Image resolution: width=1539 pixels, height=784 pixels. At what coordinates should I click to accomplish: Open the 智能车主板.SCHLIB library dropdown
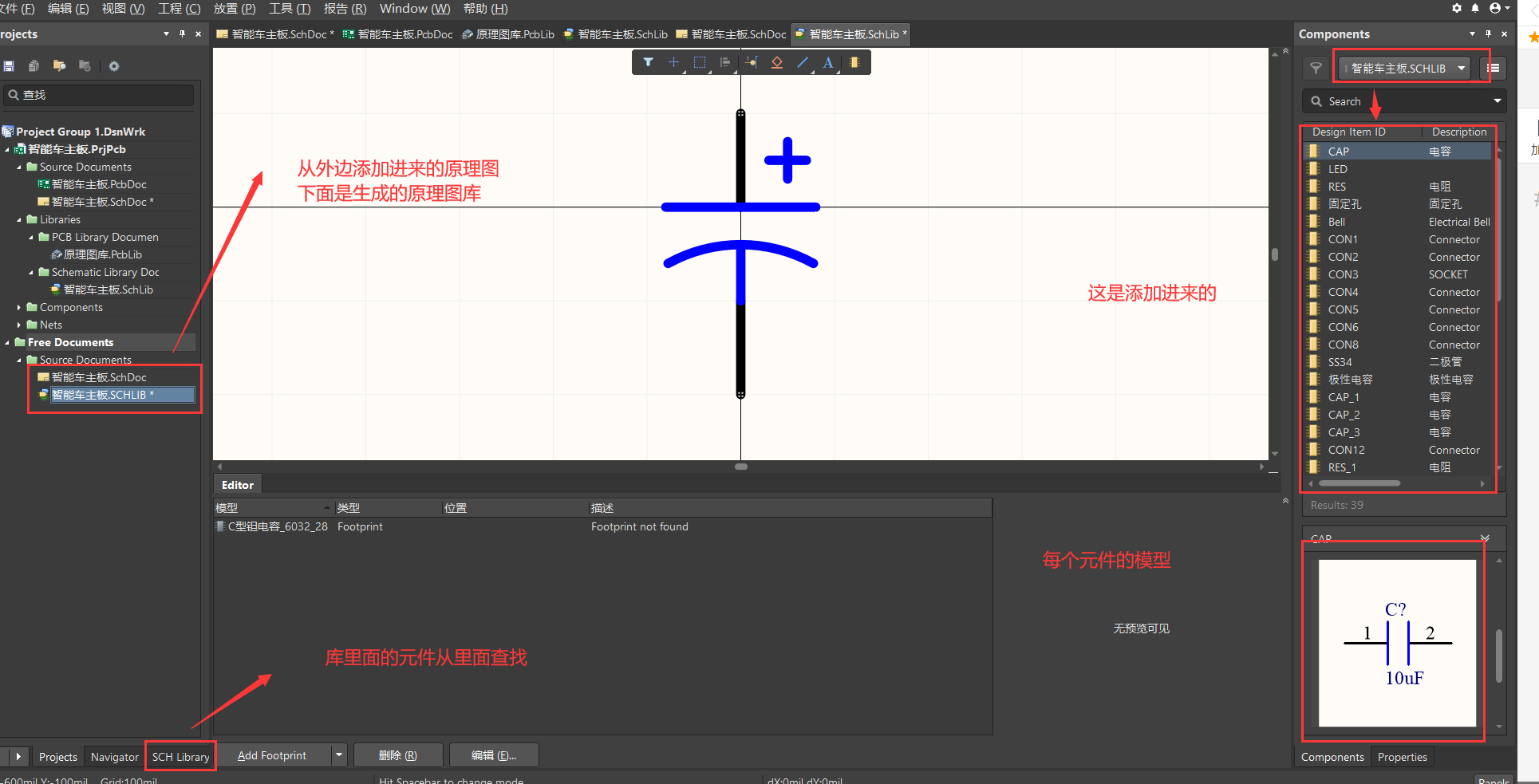point(1406,69)
